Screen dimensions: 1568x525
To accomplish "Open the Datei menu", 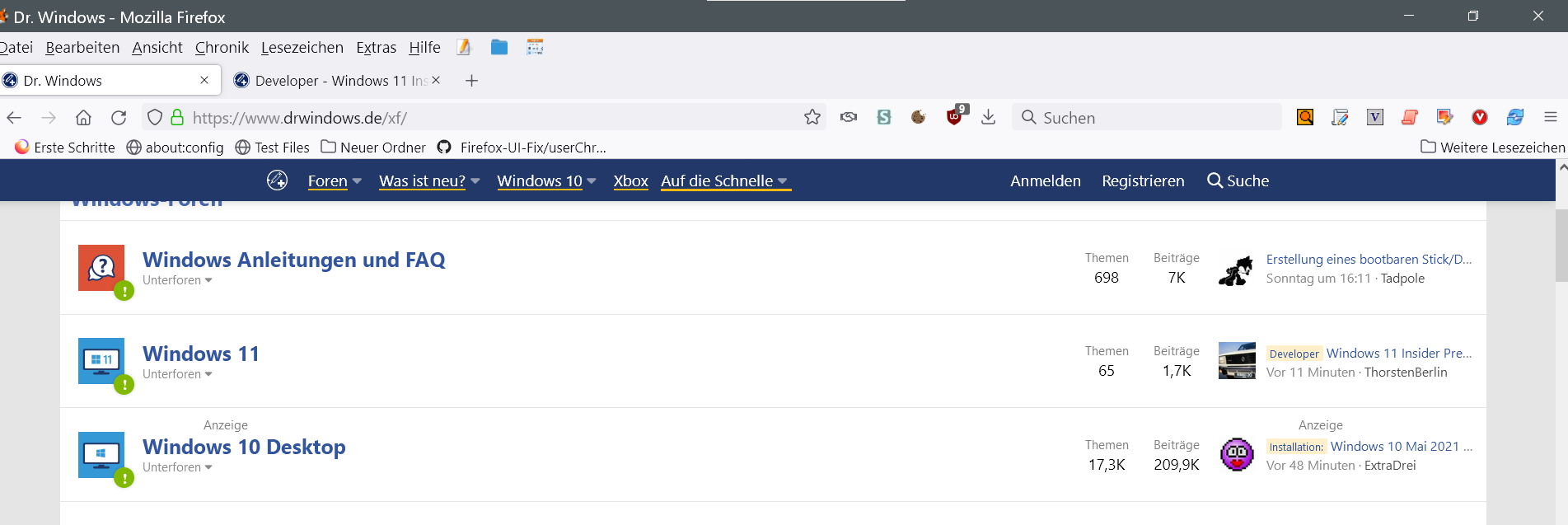I will tap(16, 47).
